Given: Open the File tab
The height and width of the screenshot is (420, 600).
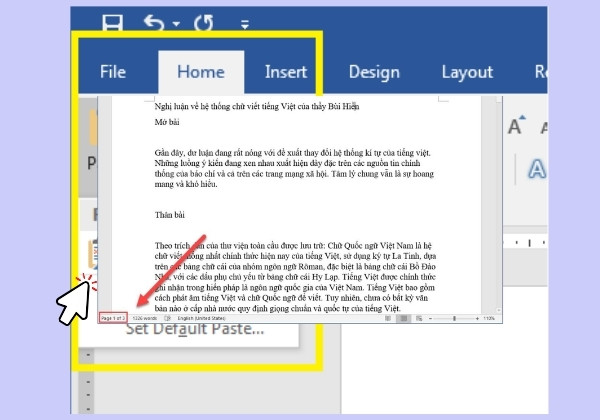Looking at the screenshot, I should (x=113, y=72).
